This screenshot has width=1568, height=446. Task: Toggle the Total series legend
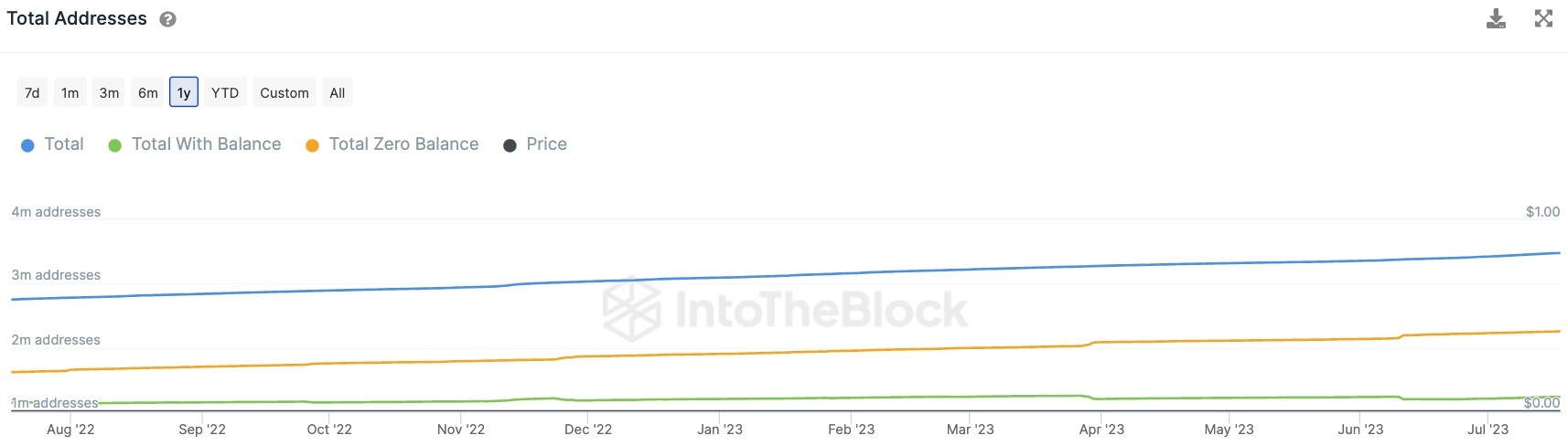click(x=52, y=144)
